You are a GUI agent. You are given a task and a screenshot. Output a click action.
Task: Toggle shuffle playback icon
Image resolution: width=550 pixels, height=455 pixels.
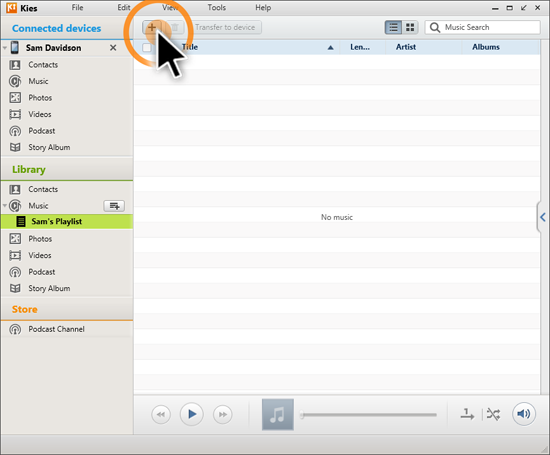(x=493, y=415)
